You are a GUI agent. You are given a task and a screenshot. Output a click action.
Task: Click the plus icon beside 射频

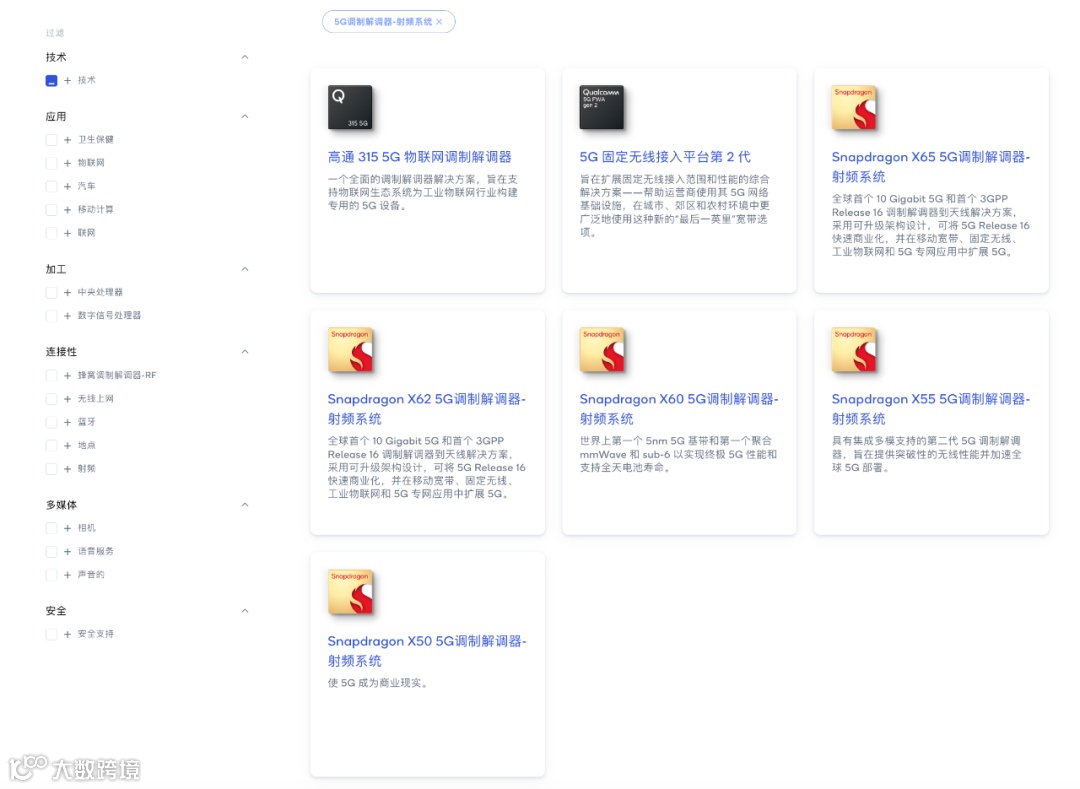(x=68, y=470)
